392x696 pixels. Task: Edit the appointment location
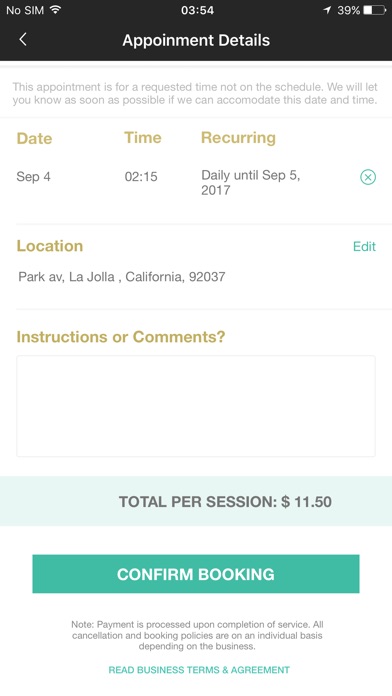pyautogui.click(x=364, y=246)
